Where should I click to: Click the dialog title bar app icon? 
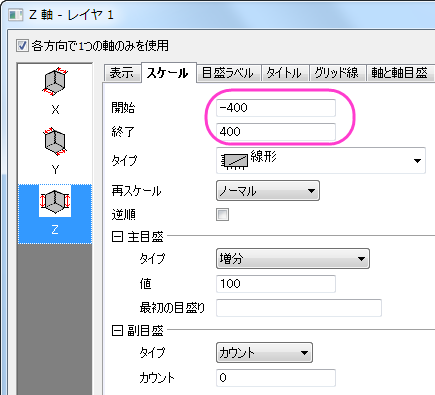coord(15,15)
